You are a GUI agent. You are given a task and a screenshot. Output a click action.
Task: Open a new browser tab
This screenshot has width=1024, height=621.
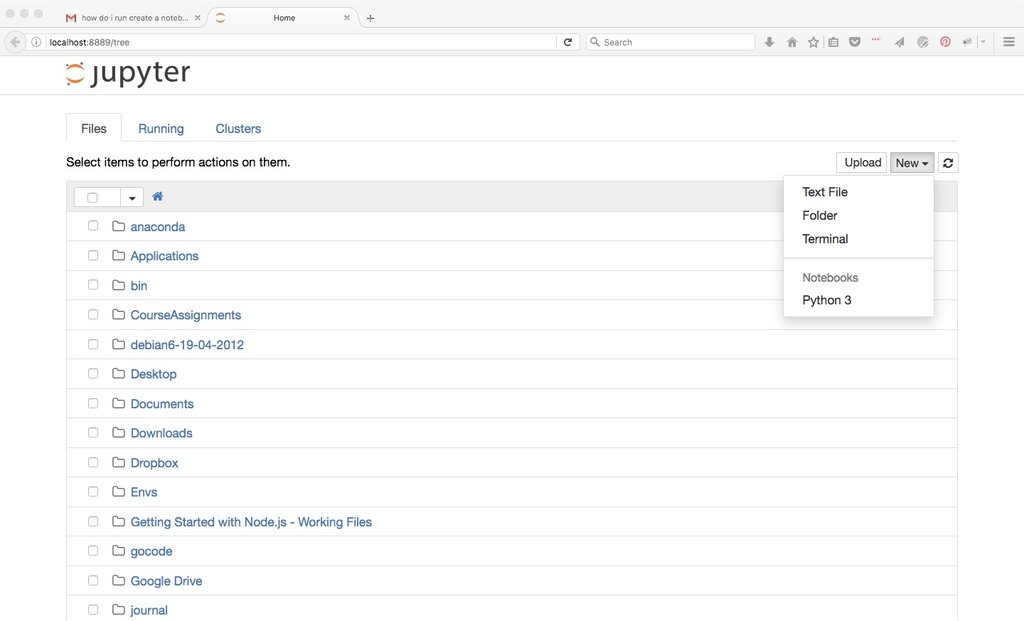(x=370, y=18)
